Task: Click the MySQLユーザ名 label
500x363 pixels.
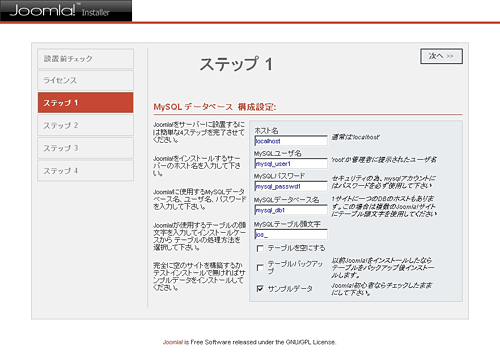Action: [x=278, y=153]
